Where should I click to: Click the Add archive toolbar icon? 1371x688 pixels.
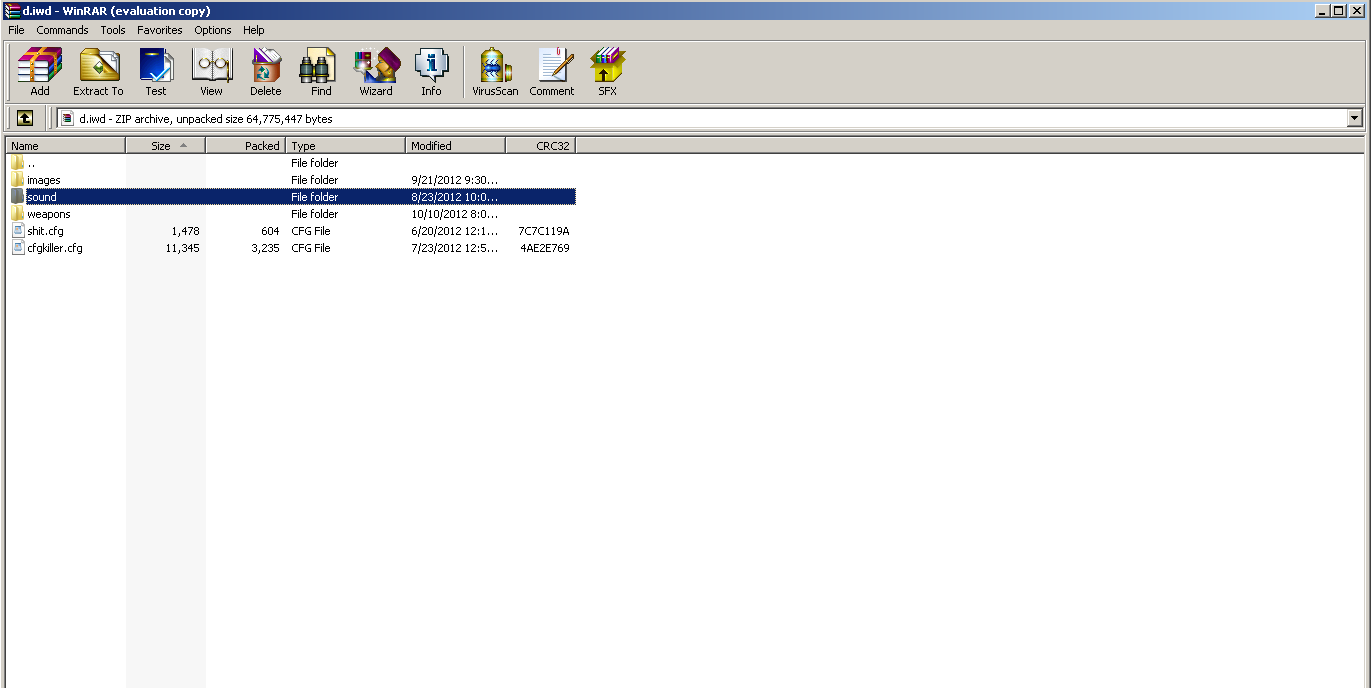tap(40, 72)
